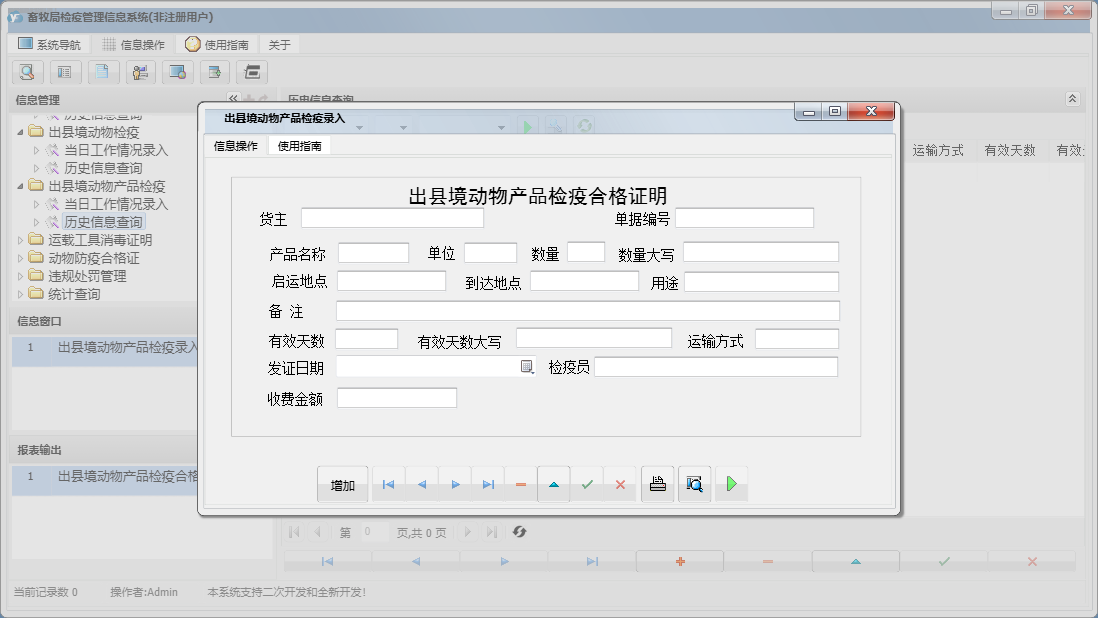Viewport: 1098px width, 618px height.
Task: Click the user management toolbar icon
Action: coord(140,72)
